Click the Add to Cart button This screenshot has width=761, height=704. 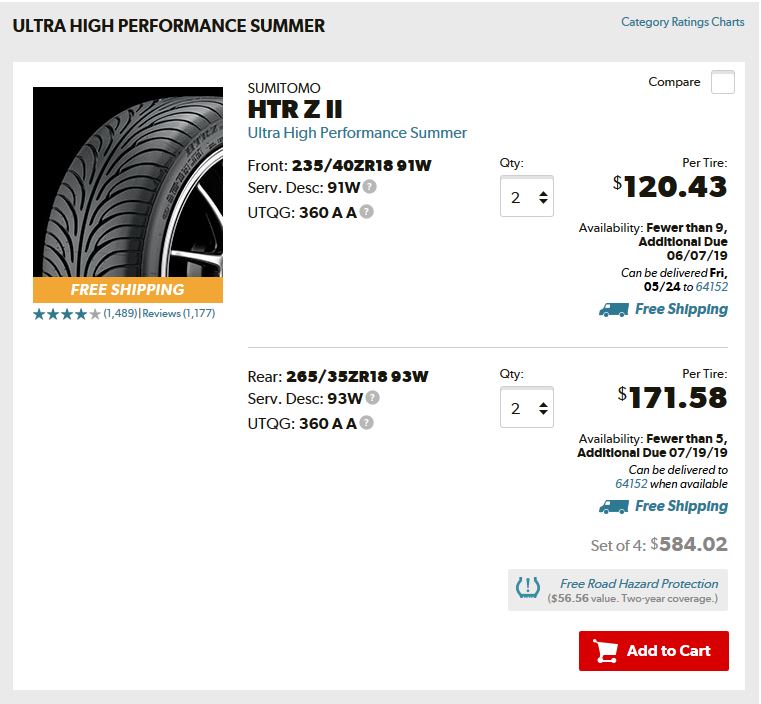tap(654, 651)
